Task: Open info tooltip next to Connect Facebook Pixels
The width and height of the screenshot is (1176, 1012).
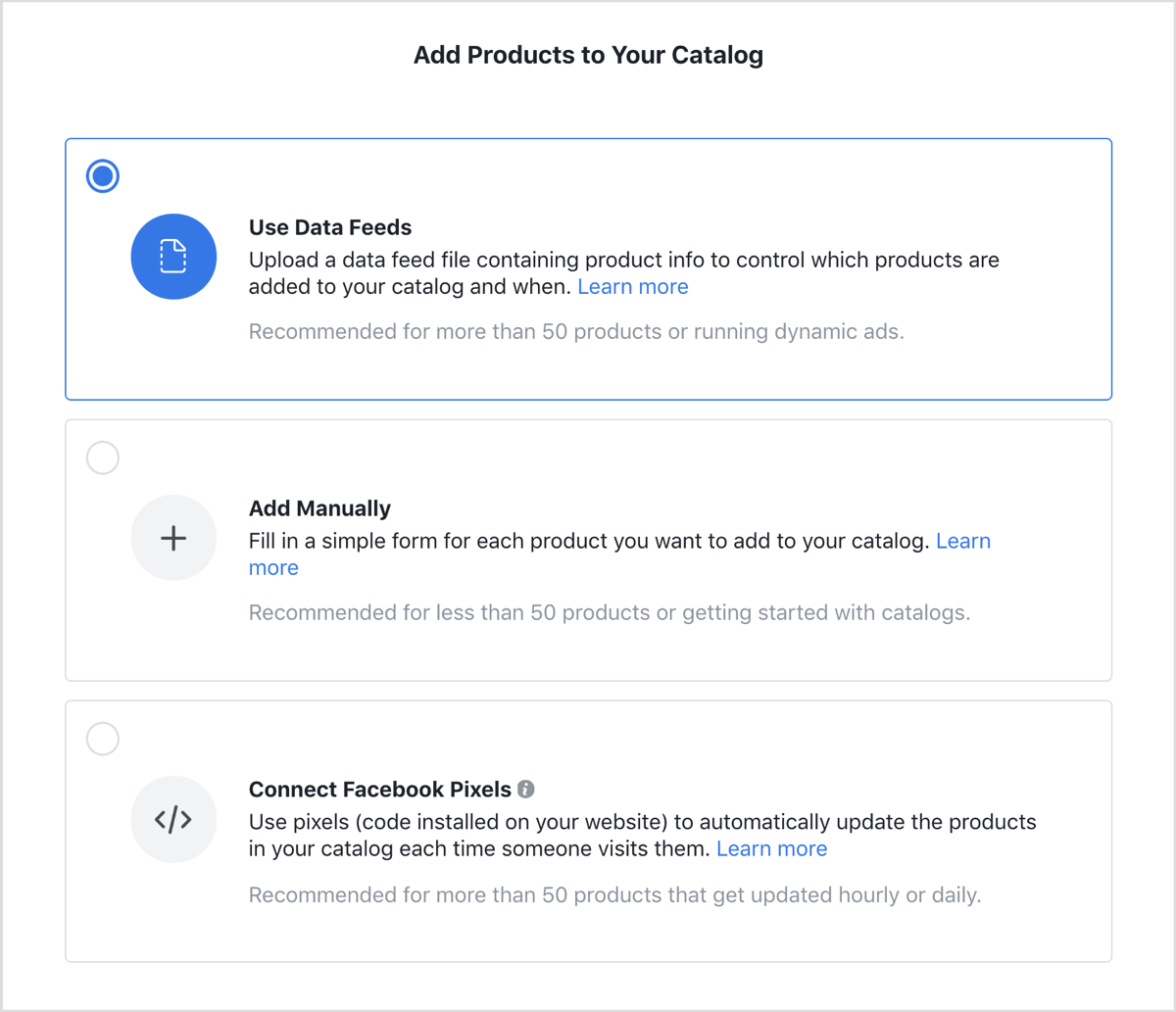Action: click(x=526, y=790)
